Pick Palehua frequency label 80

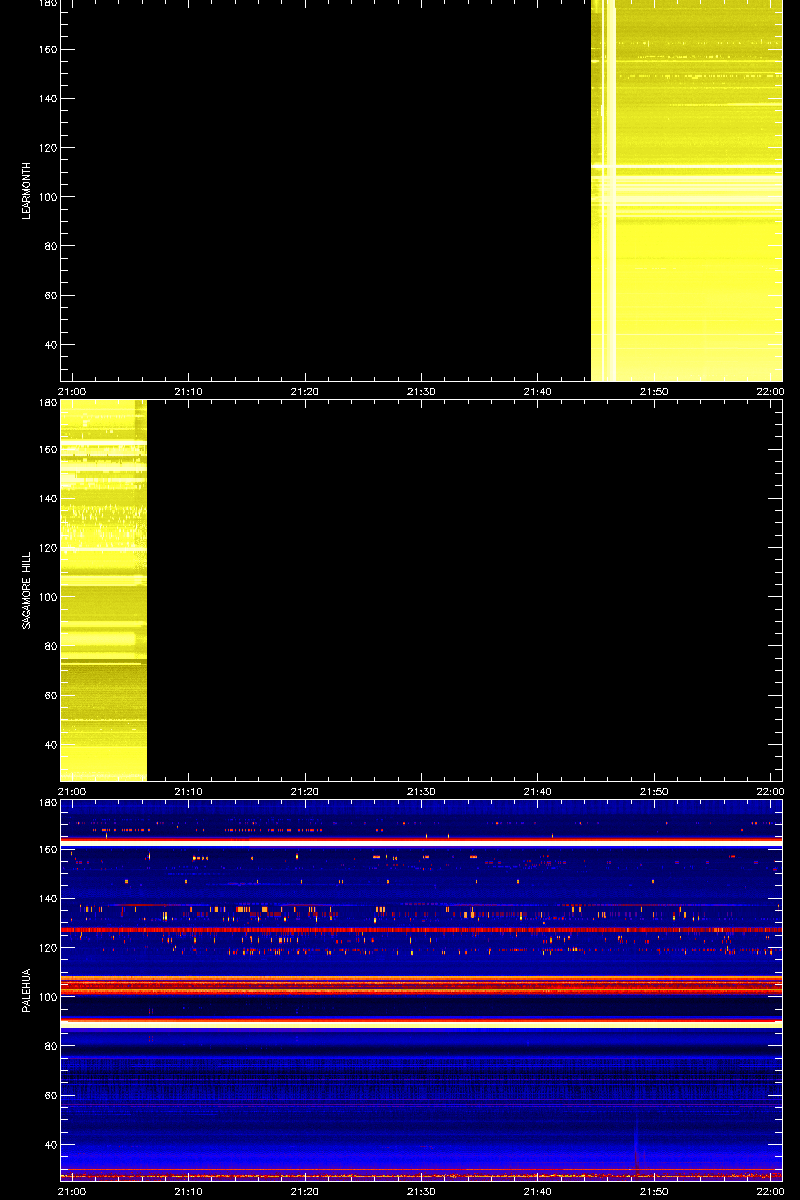pyautogui.click(x=49, y=1046)
